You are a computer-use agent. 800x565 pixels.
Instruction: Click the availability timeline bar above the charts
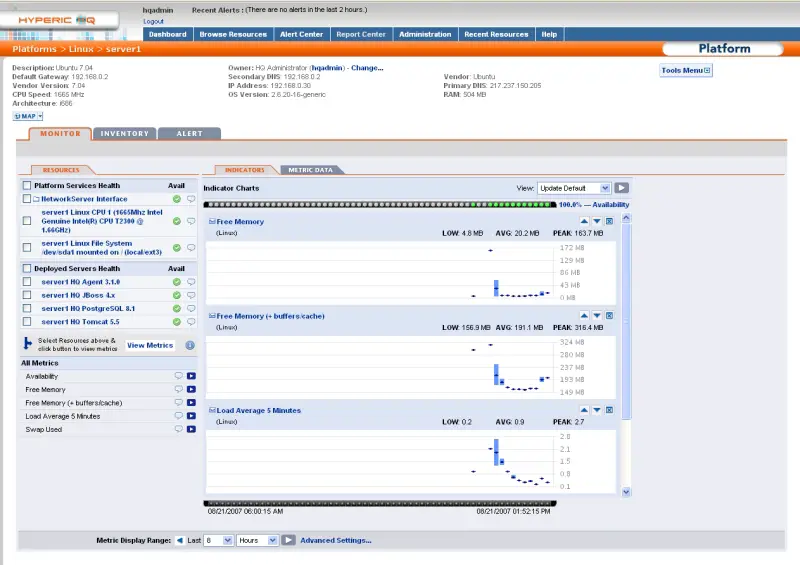point(380,205)
